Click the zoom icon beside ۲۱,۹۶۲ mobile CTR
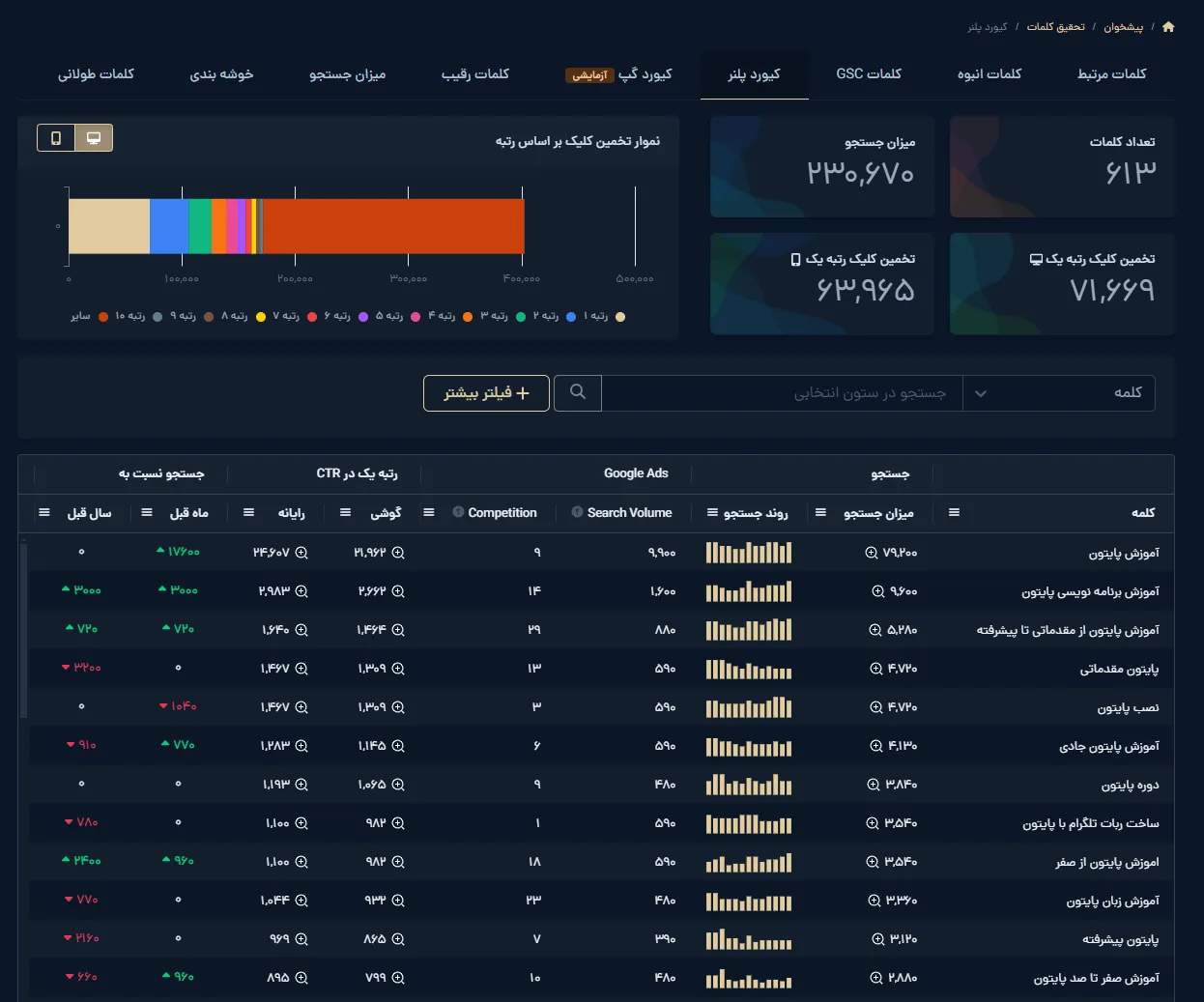Image resolution: width=1204 pixels, height=1002 pixels. pyautogui.click(x=398, y=553)
